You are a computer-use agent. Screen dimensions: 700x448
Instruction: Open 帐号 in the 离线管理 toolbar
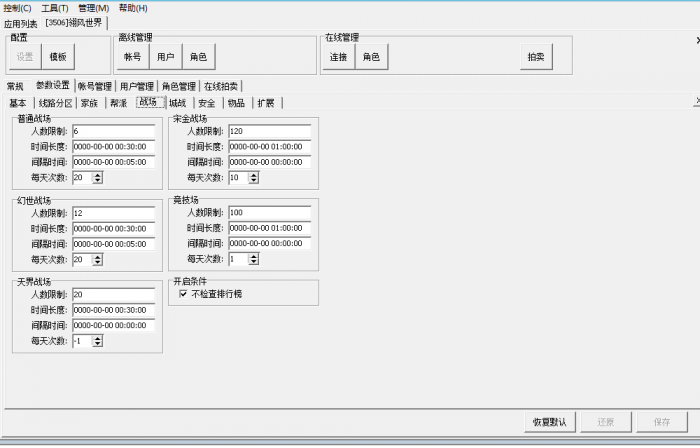point(132,57)
